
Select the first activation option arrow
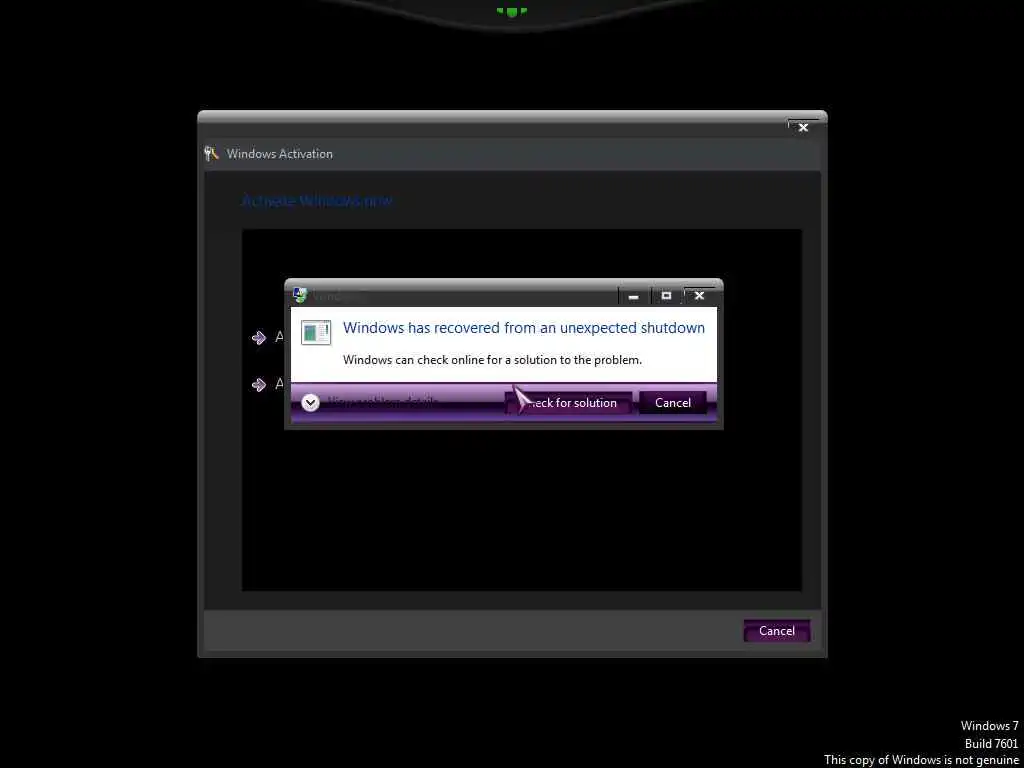coord(259,337)
